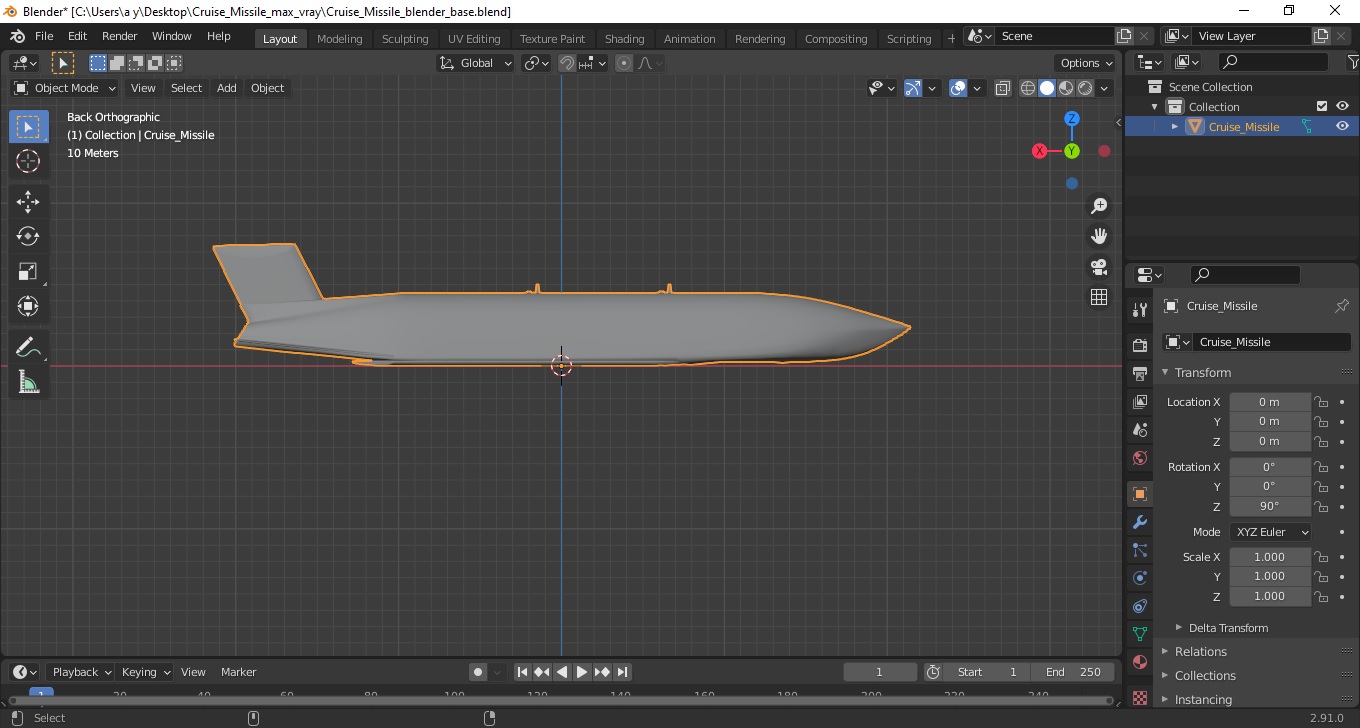Toggle Location X lock icon

(x=1321, y=402)
